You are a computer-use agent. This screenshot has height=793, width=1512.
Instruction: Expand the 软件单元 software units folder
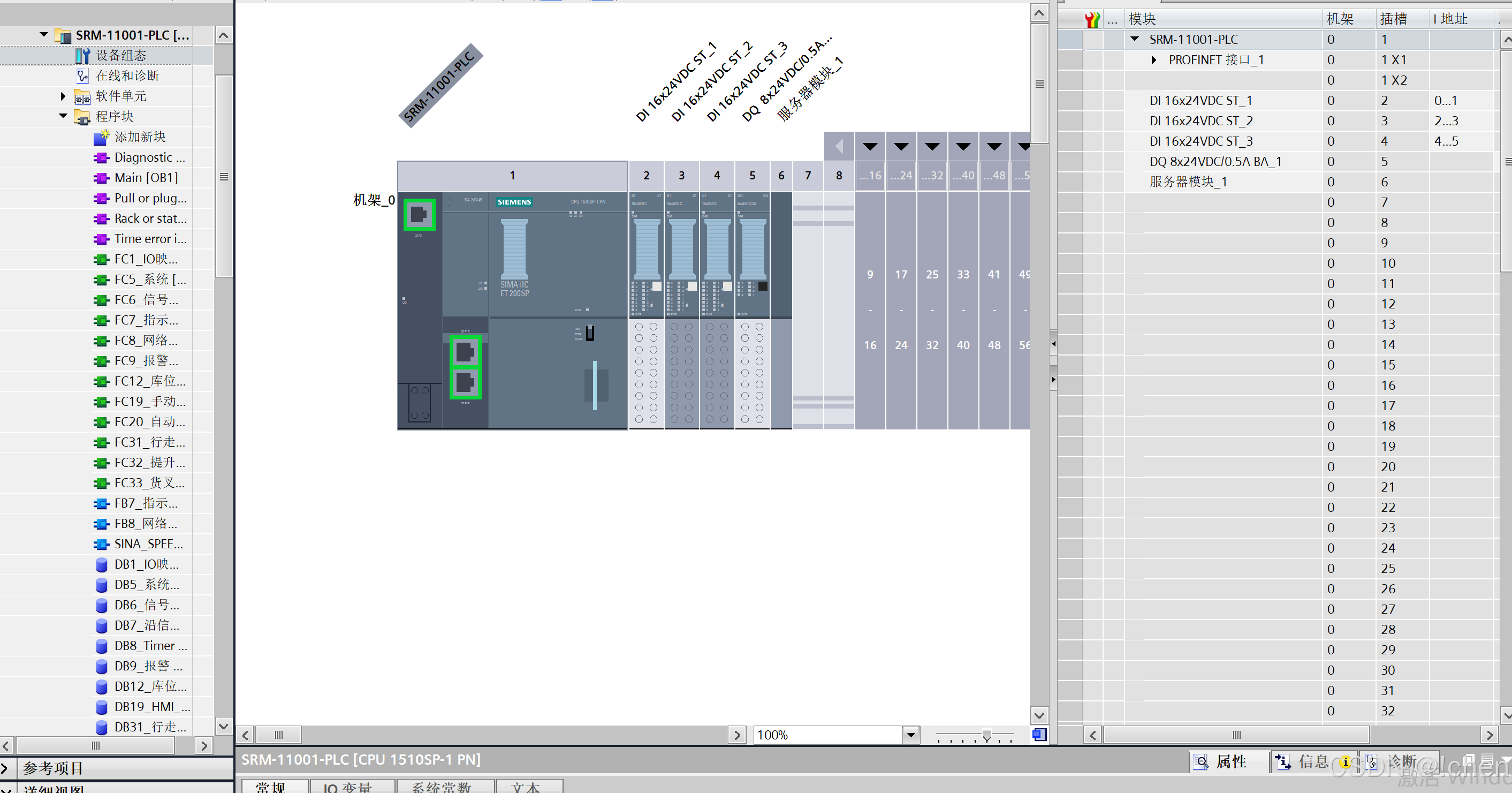click(63, 96)
